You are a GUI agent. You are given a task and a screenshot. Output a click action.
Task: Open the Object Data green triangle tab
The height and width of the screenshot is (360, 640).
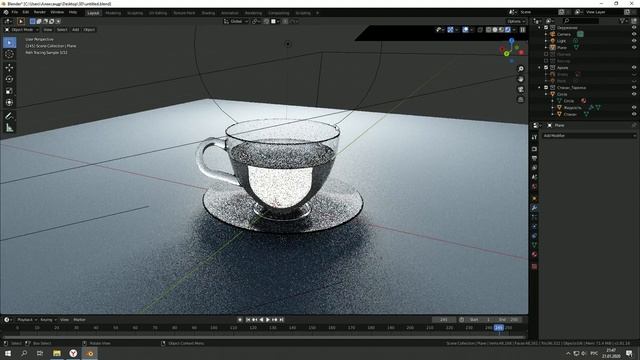coord(534,245)
